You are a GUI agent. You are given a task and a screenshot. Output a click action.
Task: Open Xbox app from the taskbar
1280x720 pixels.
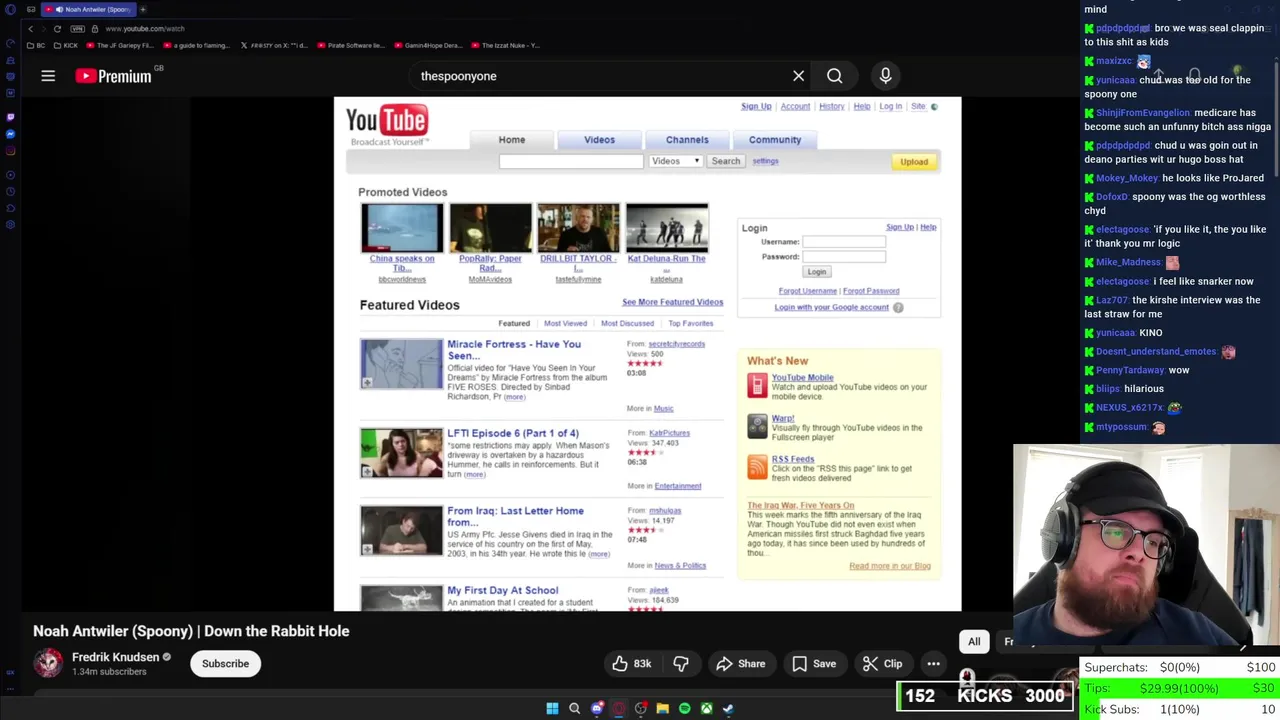[x=706, y=709]
